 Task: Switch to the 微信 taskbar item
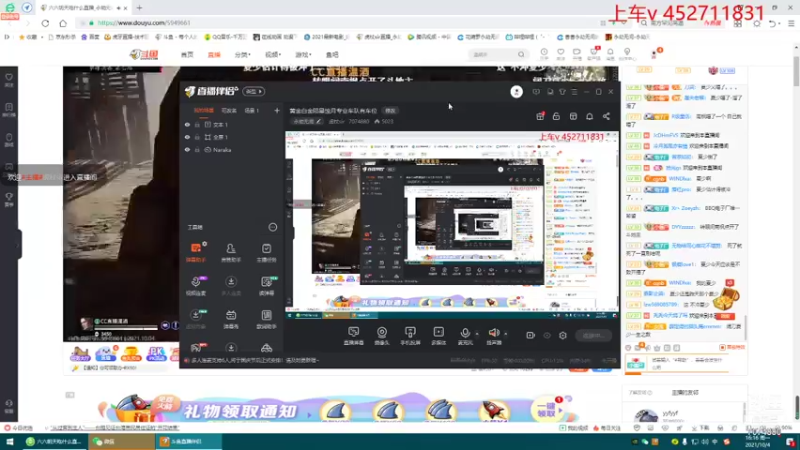[121, 441]
